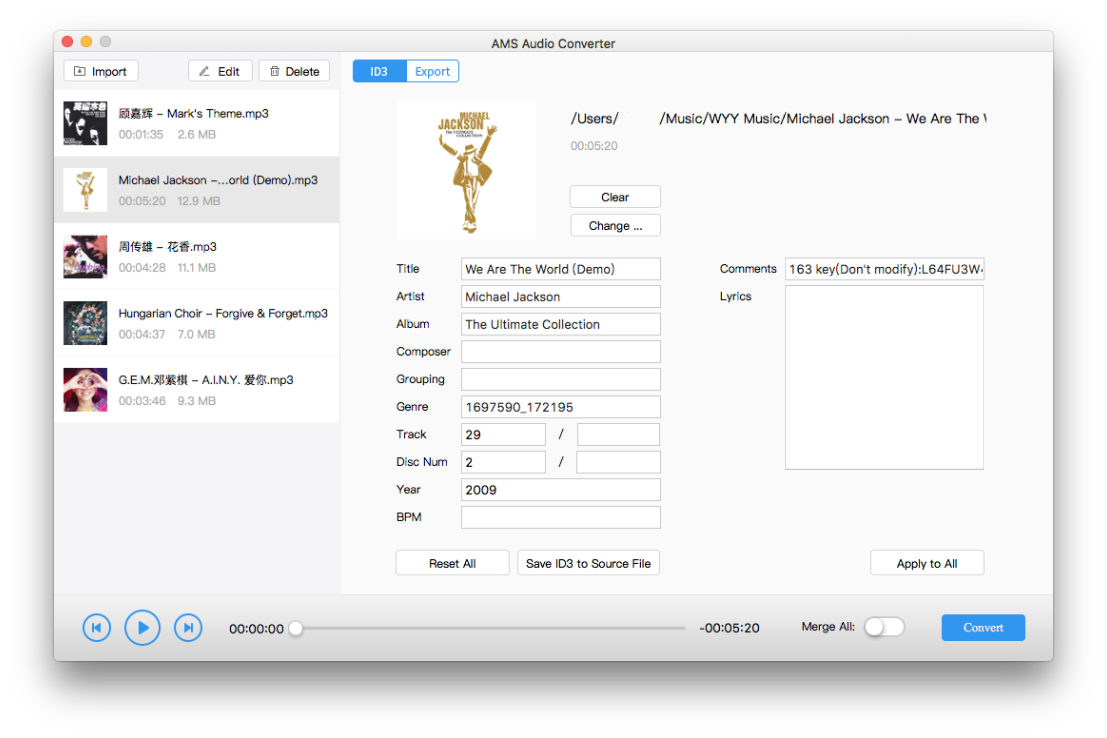This screenshot has width=1107, height=738.
Task: Click the Comments input field
Action: coord(885,269)
